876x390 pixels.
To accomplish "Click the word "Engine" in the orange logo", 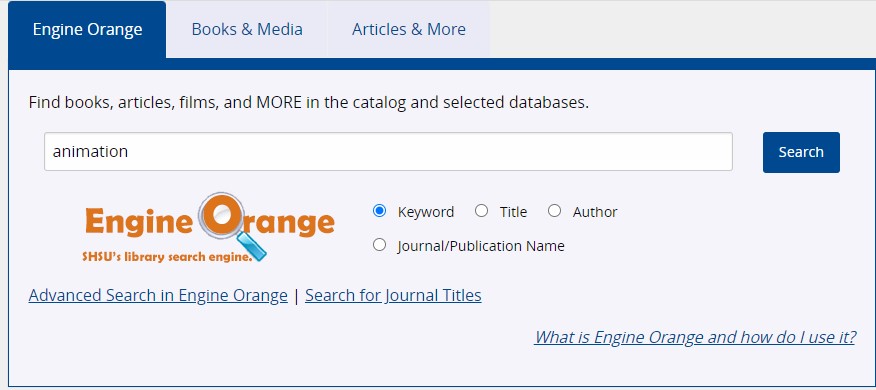I will [x=140, y=222].
